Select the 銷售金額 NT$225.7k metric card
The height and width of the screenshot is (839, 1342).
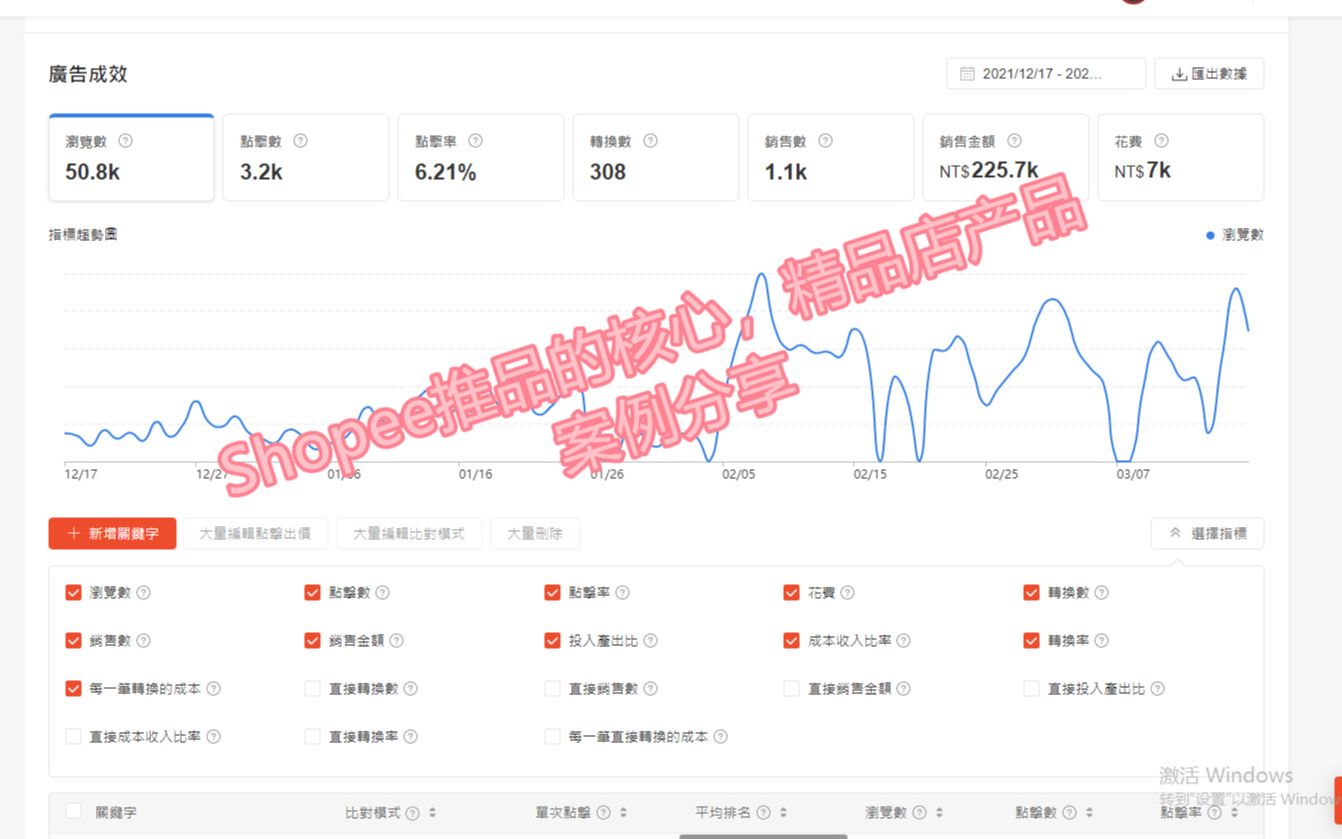[1006, 158]
